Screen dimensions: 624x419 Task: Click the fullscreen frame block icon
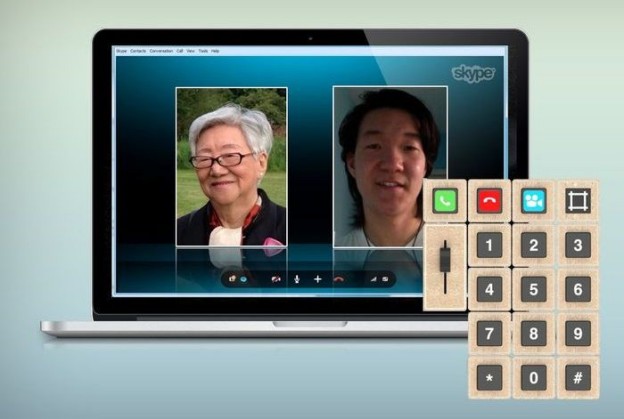tap(578, 201)
